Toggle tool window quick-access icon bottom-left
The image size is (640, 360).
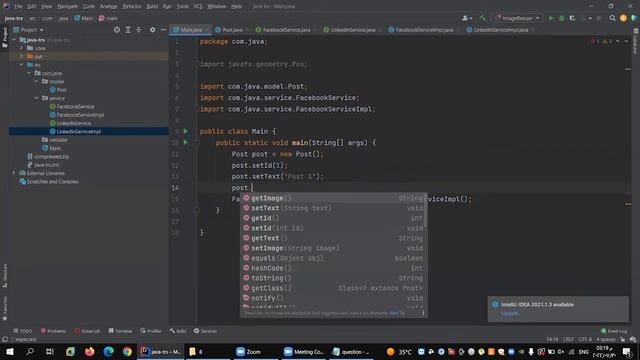pos(5,340)
